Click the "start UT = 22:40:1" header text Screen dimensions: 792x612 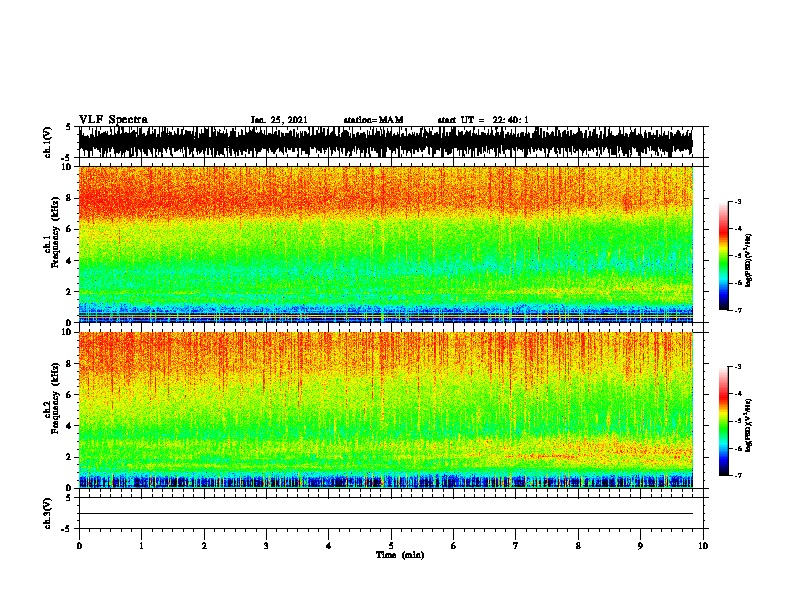483,120
